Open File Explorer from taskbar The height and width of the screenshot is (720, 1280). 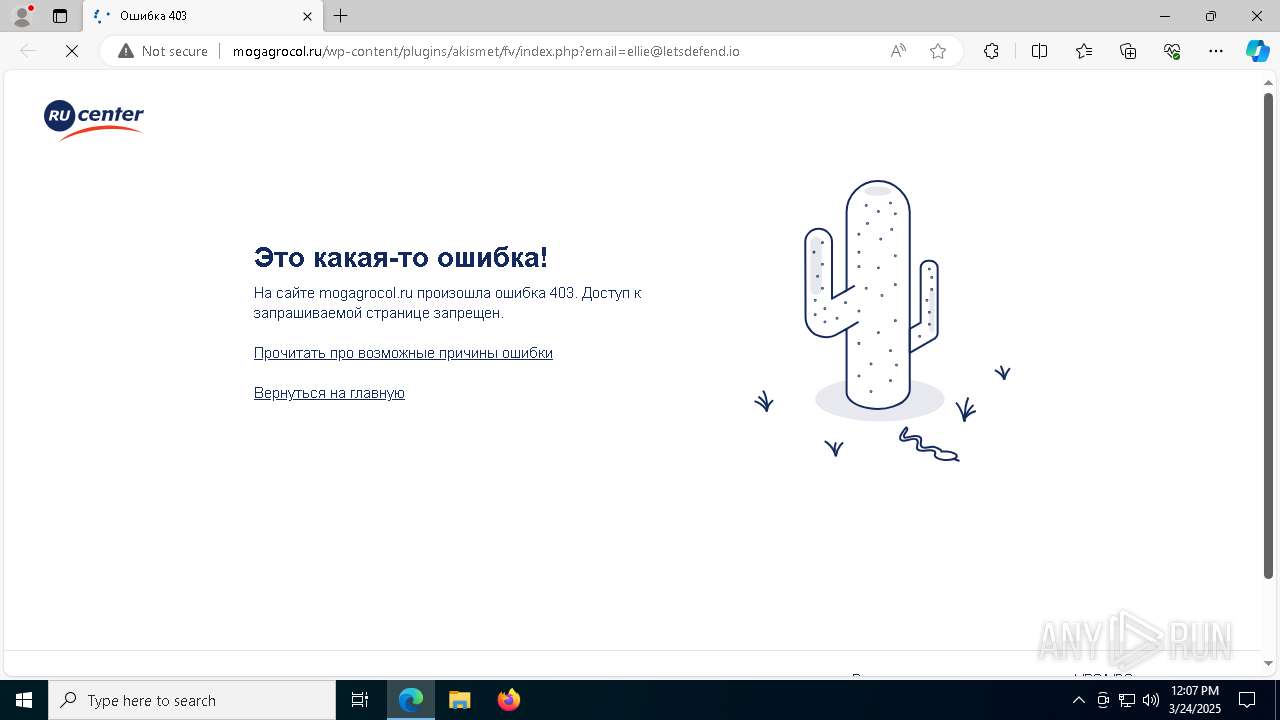click(459, 700)
